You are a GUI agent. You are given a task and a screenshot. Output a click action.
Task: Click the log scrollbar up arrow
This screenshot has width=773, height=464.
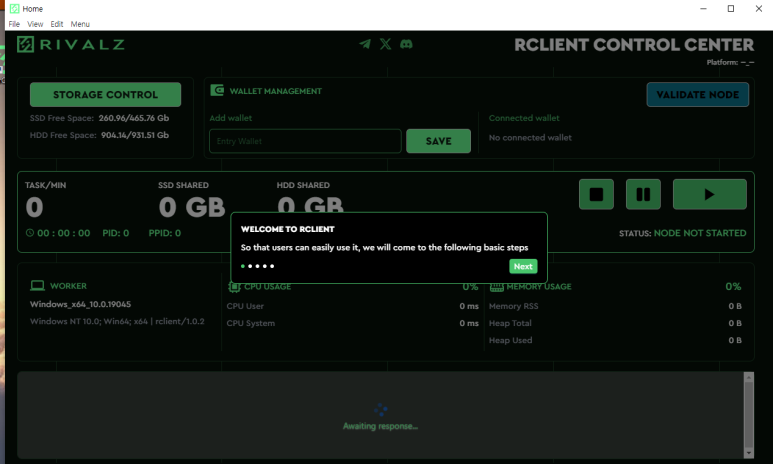(749, 377)
